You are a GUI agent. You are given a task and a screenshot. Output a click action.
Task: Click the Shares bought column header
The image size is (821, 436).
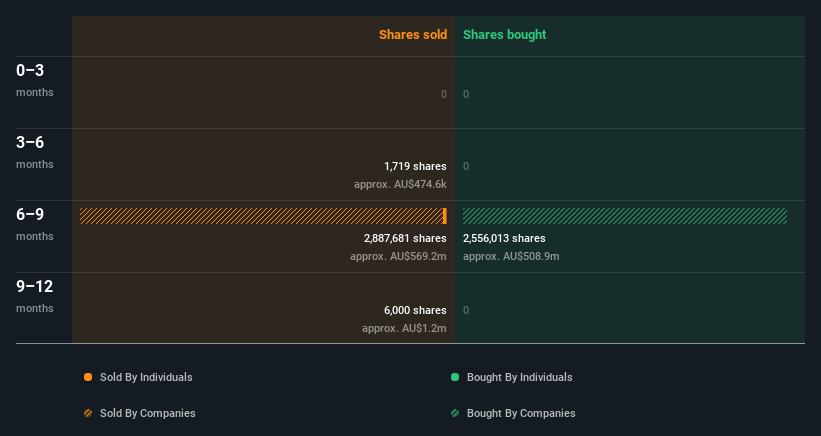click(x=504, y=35)
